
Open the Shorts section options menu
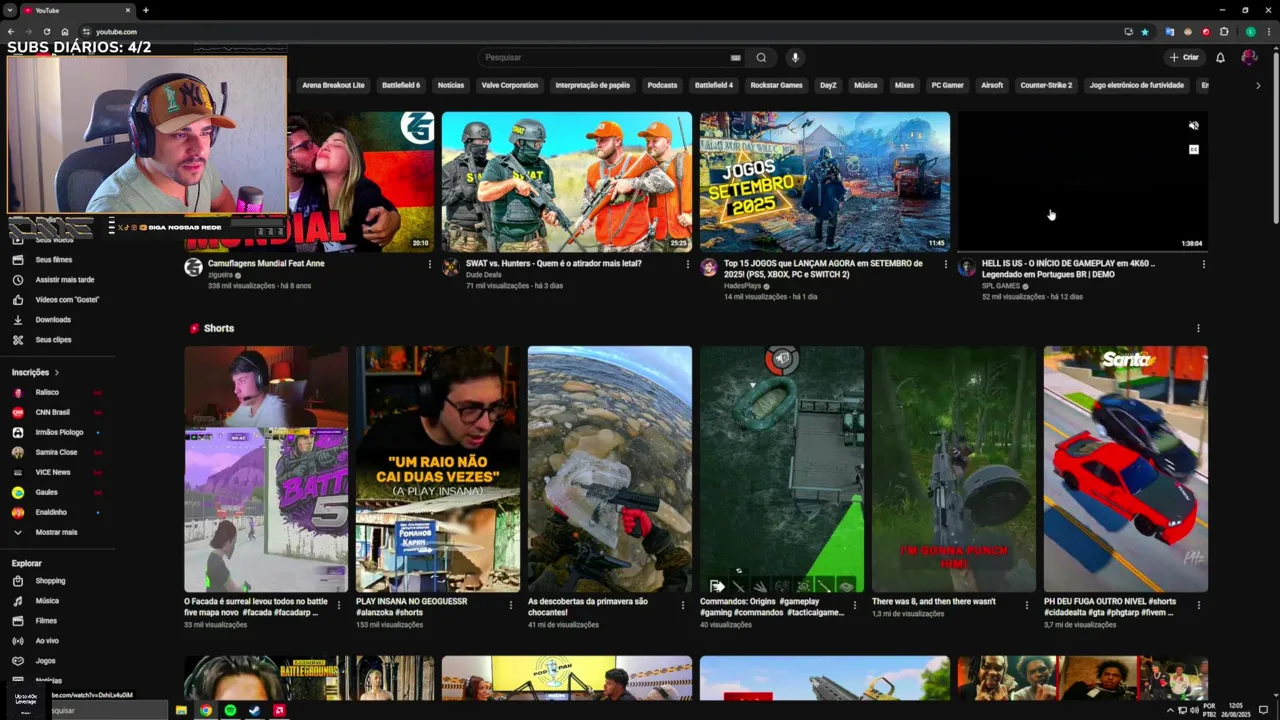coord(1198,328)
